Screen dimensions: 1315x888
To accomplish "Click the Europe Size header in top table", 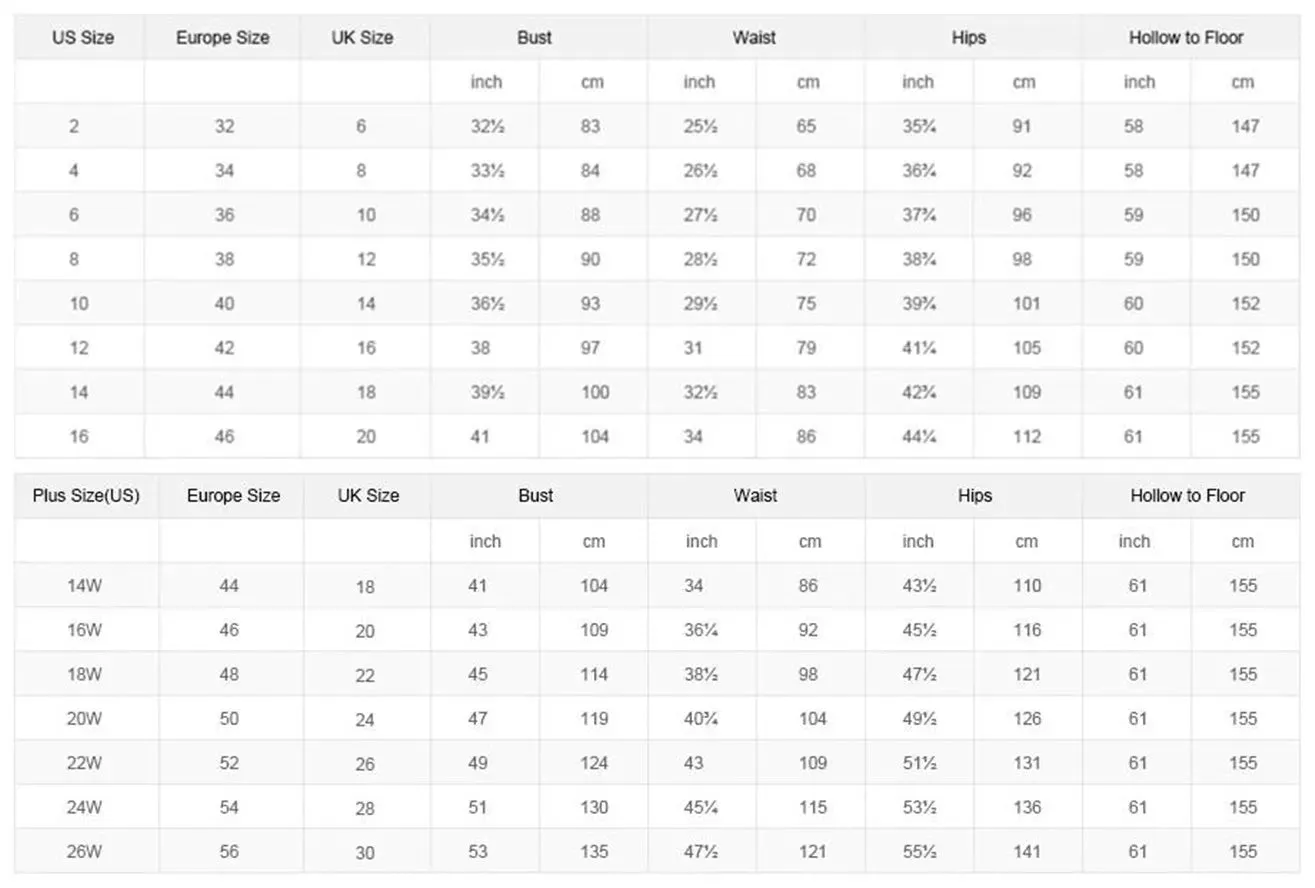I will [223, 38].
